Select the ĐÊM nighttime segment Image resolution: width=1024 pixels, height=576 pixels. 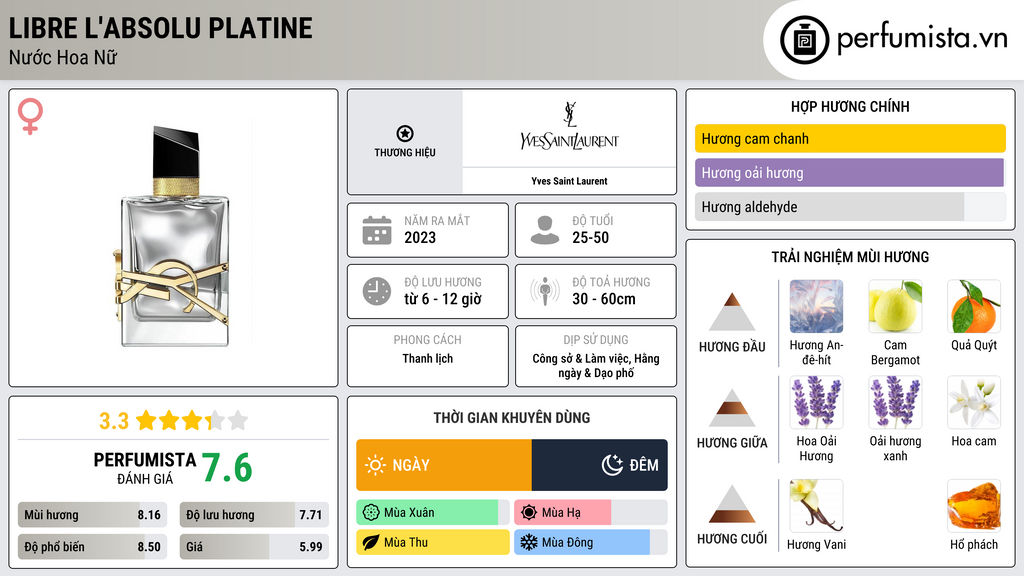(599, 465)
